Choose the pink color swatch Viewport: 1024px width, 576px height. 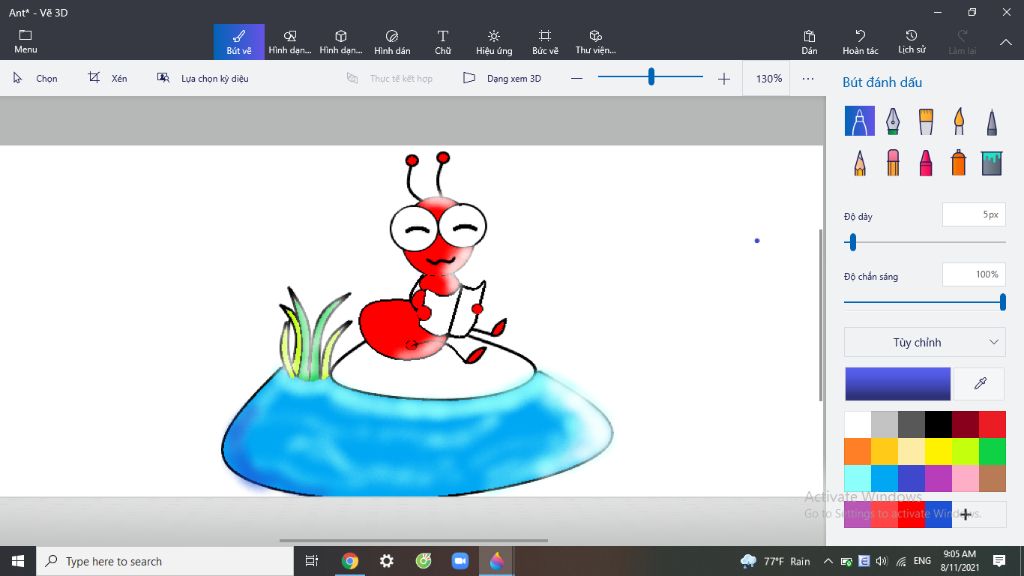point(965,478)
